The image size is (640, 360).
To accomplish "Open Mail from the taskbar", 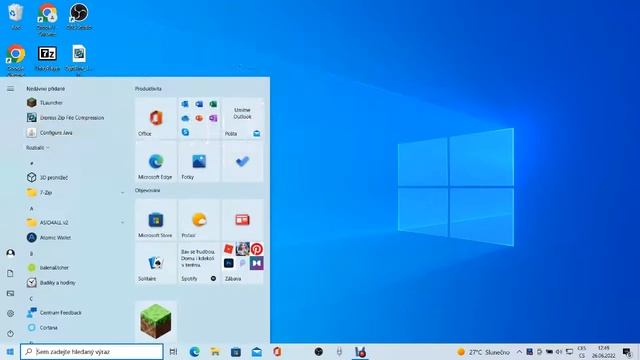I will pos(257,352).
